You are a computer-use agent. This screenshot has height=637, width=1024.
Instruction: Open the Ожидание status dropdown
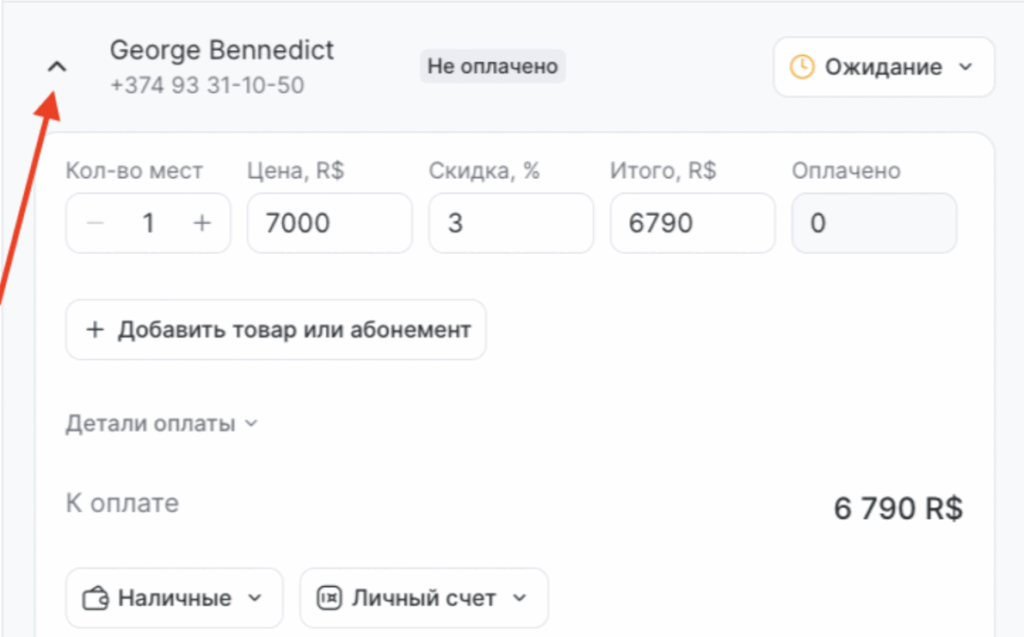tap(884, 67)
